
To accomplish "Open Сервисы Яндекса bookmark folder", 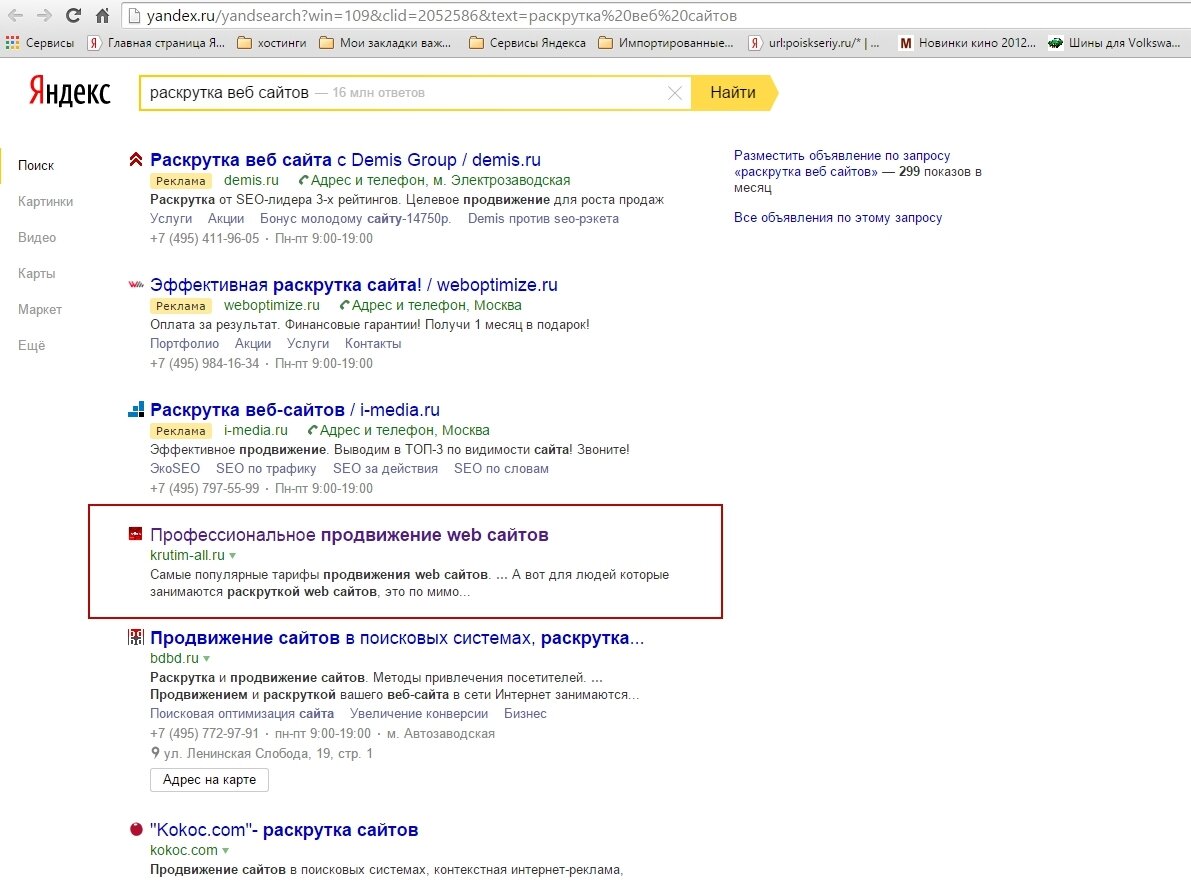I will tap(528, 43).
